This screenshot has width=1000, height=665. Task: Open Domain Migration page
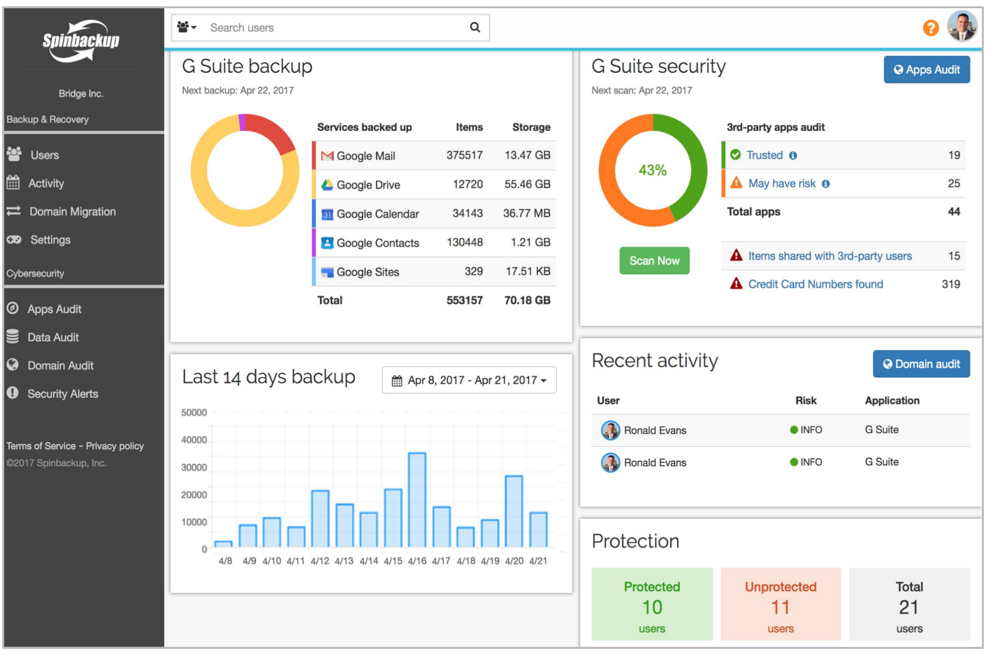click(x=73, y=212)
